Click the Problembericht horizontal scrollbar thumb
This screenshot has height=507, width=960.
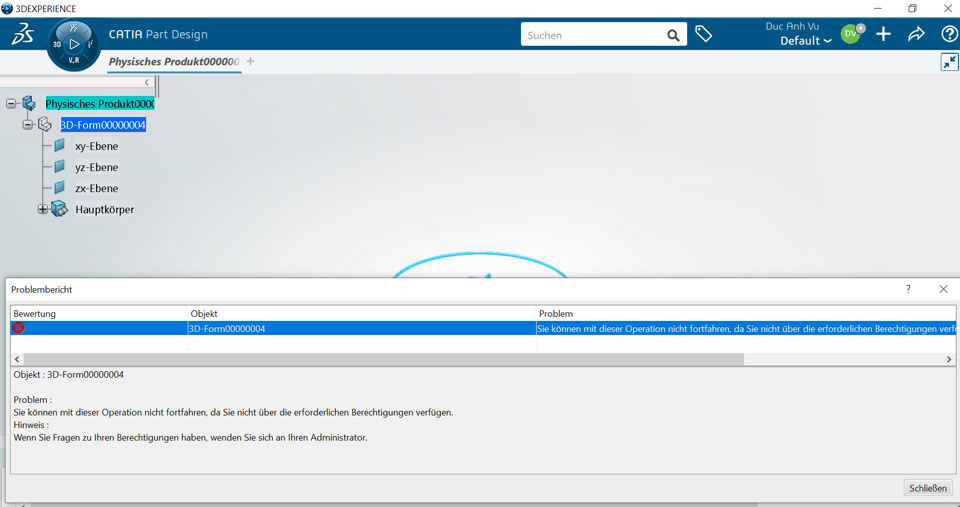pyautogui.click(x=384, y=359)
